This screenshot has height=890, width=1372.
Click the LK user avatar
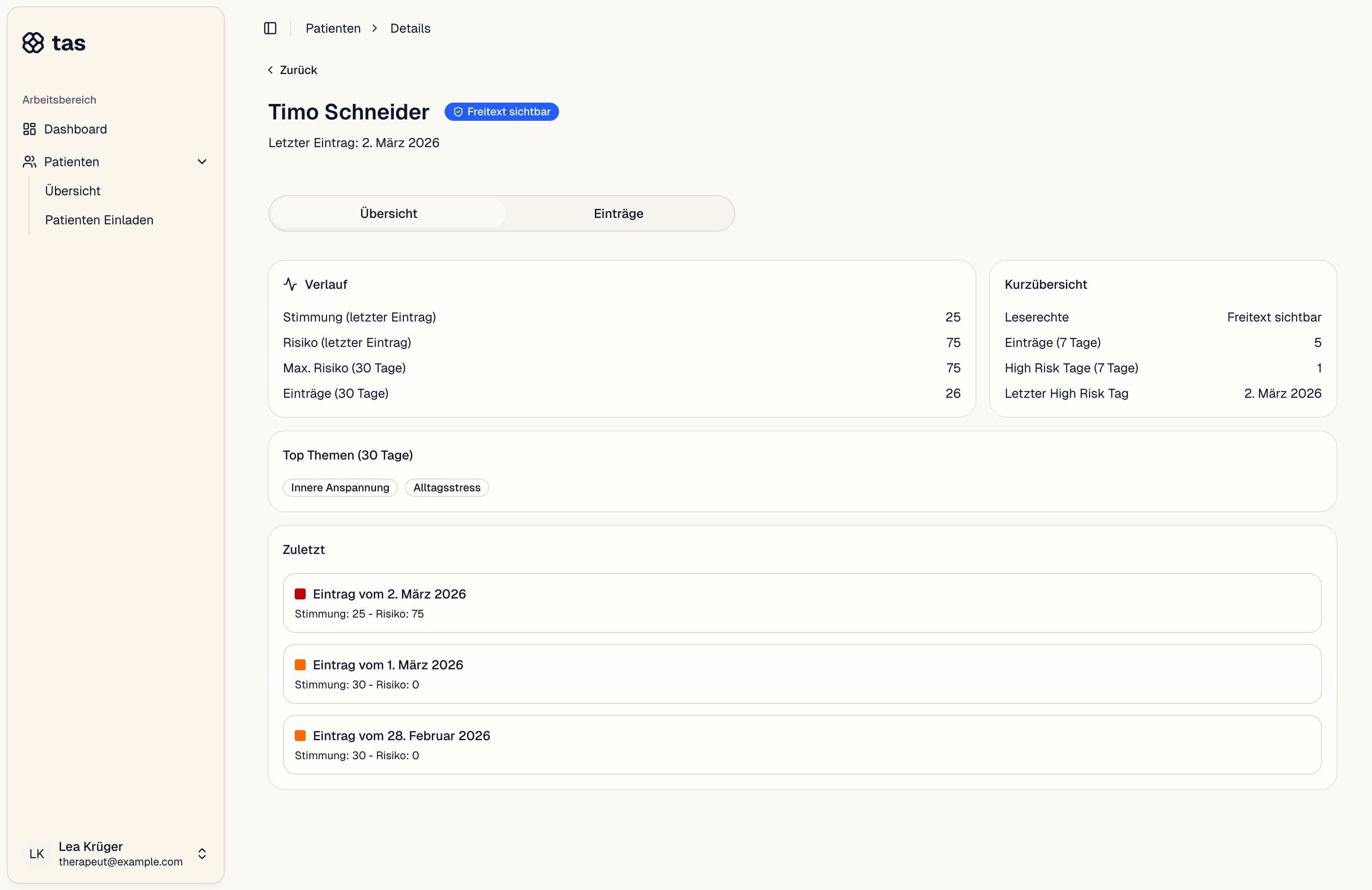(x=37, y=854)
